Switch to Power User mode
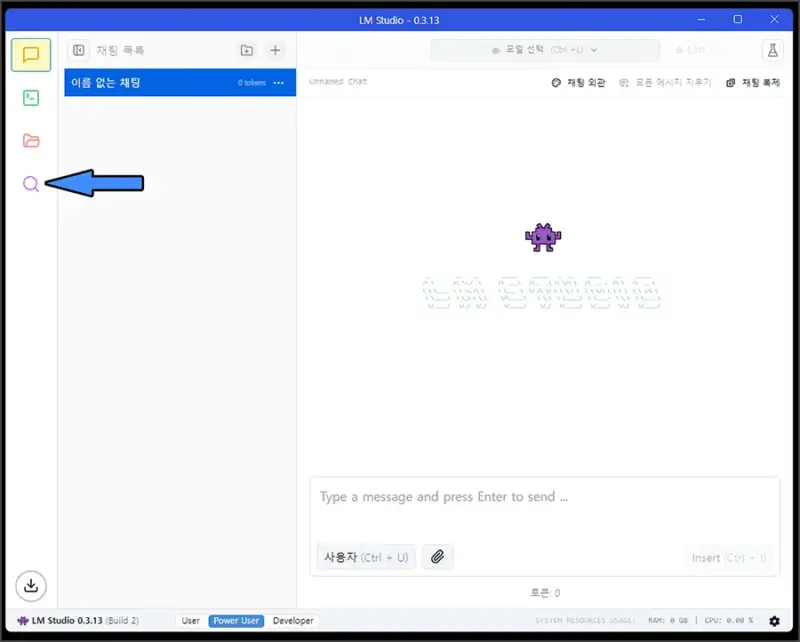 click(x=236, y=621)
